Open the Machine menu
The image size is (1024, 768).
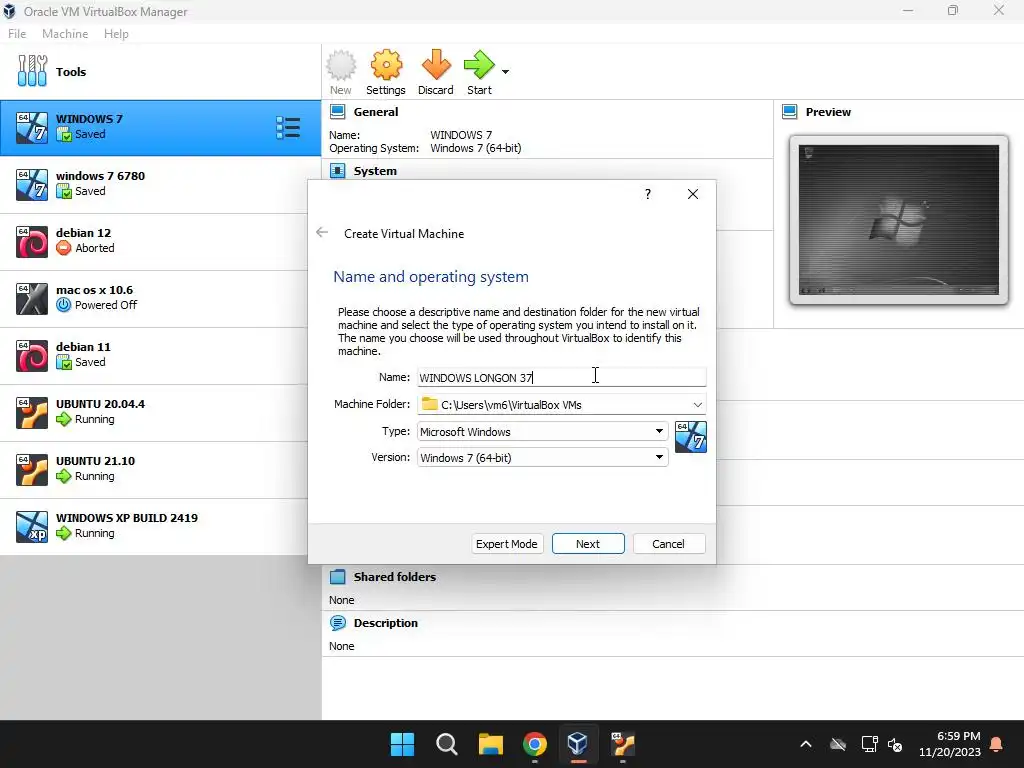coord(65,34)
